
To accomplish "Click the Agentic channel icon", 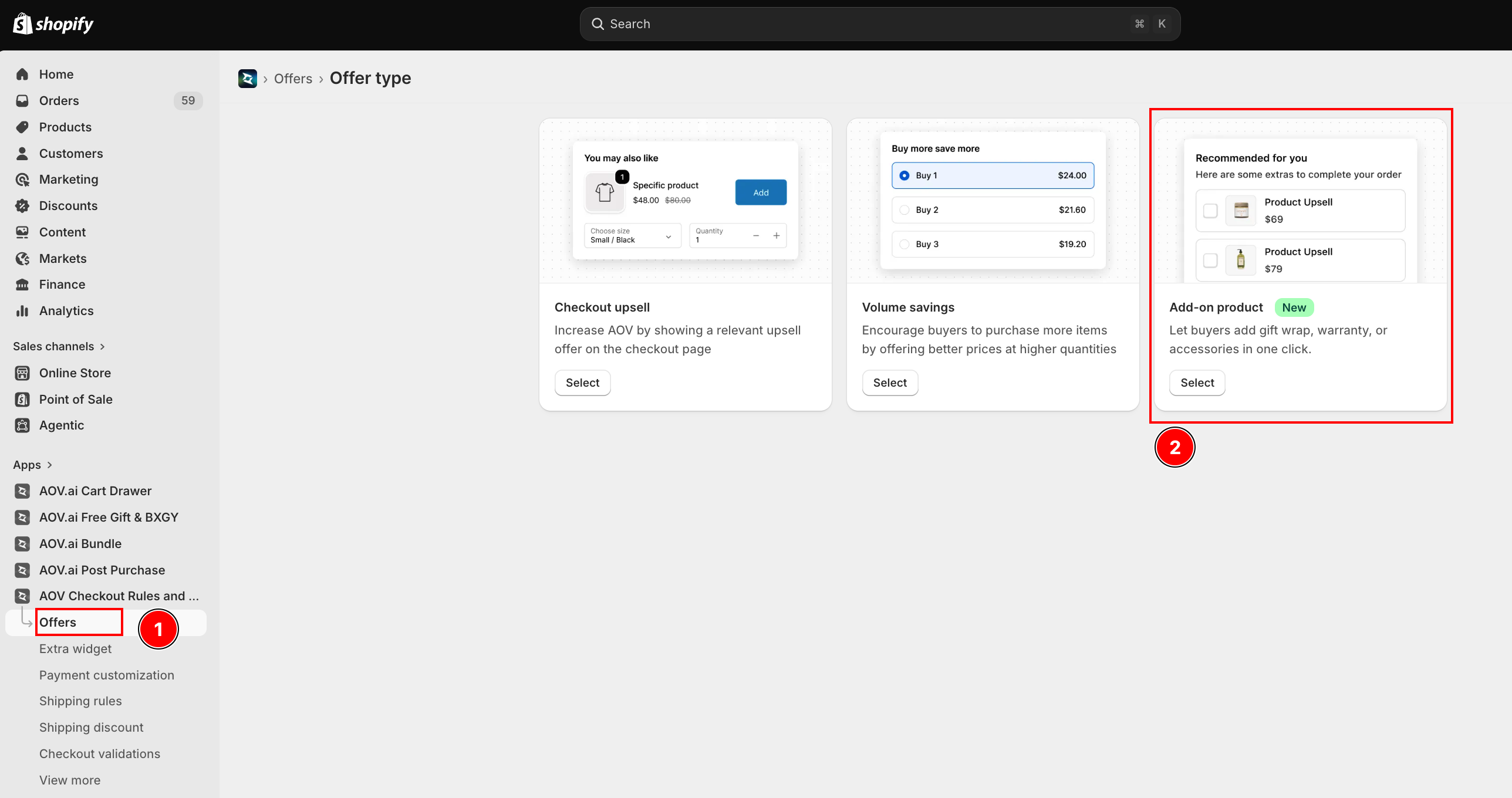I will tap(22, 425).
